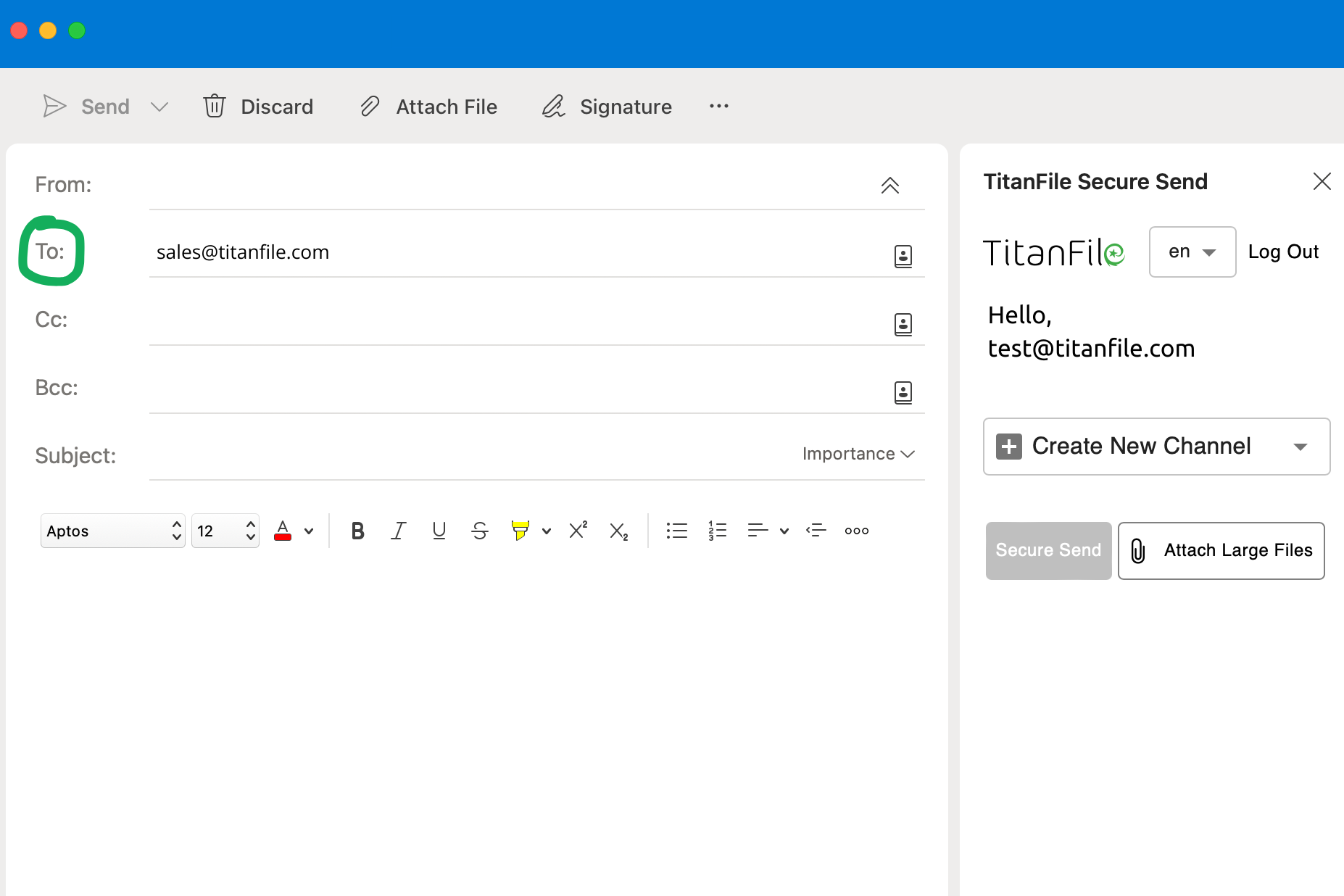Click the Discard button label

[277, 107]
